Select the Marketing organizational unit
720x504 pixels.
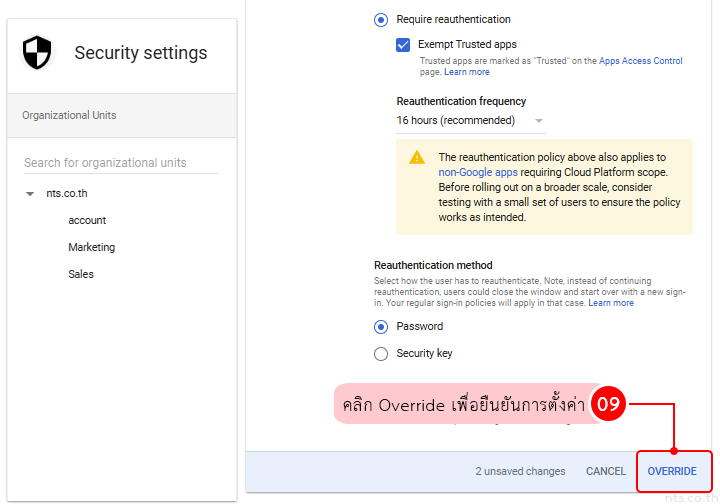91,247
